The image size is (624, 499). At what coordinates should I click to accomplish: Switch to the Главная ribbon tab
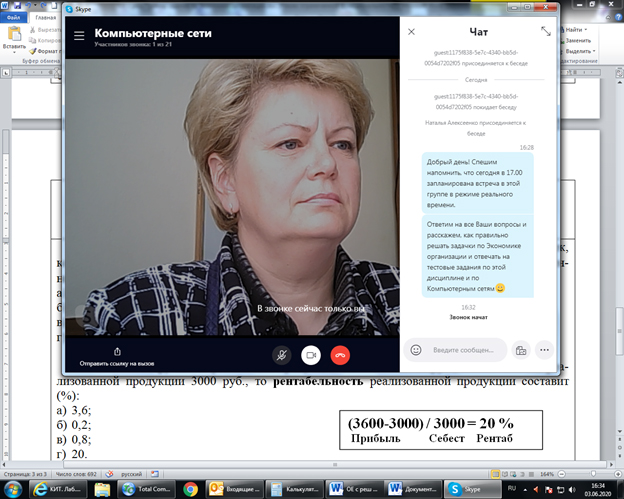(x=45, y=17)
